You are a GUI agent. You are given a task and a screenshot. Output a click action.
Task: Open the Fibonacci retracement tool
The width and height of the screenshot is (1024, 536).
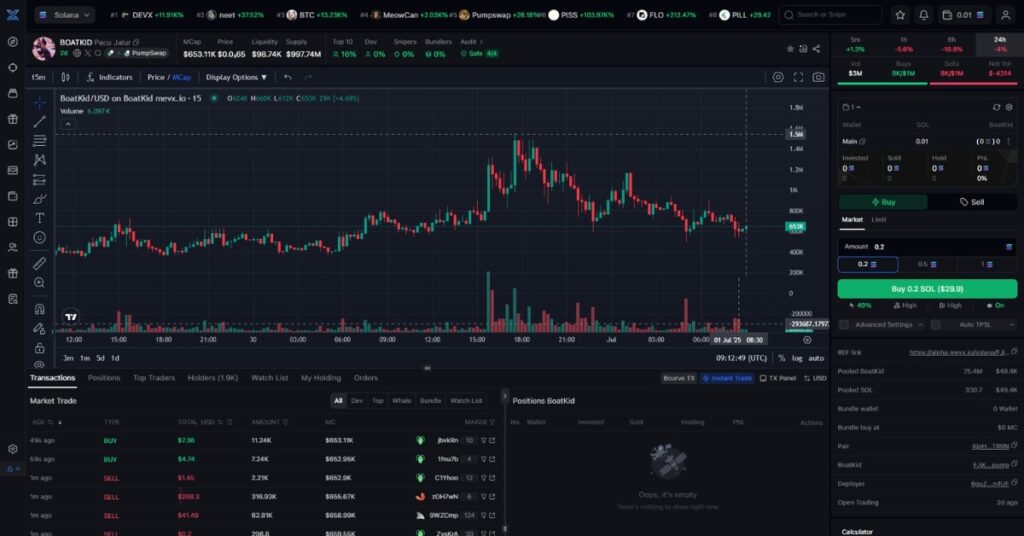[40, 141]
